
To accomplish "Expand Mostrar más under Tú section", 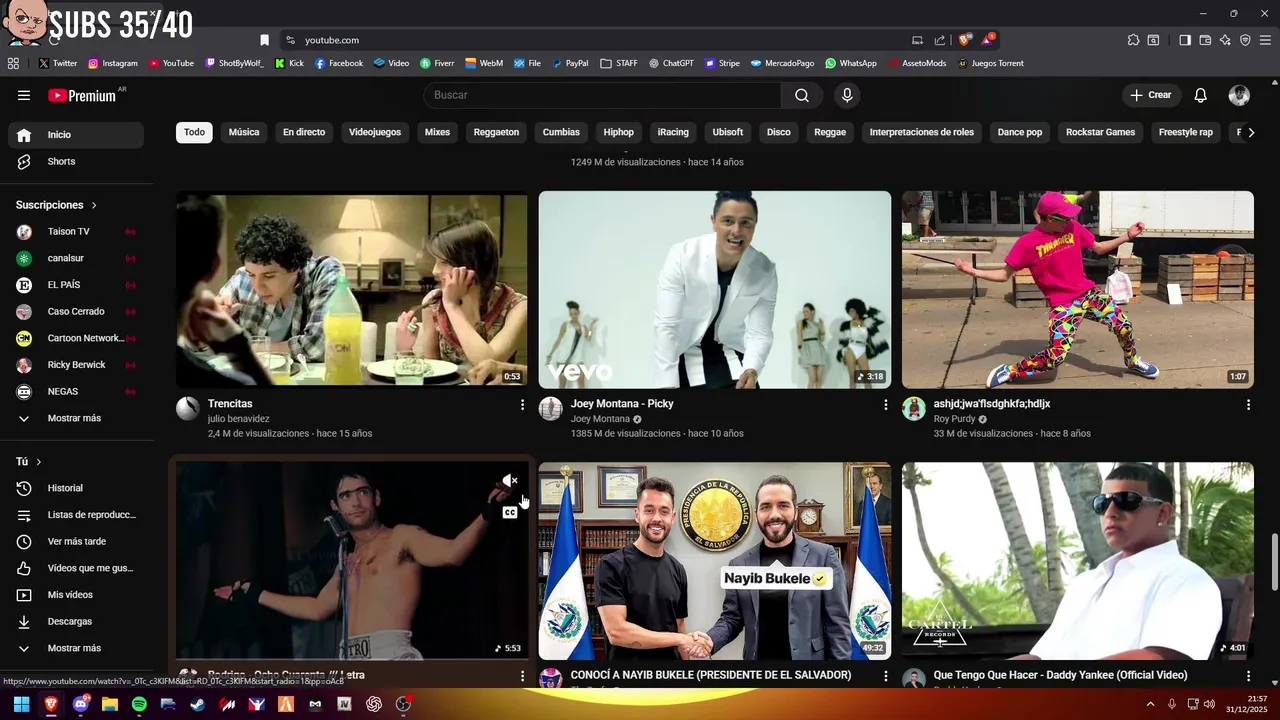I will point(76,648).
